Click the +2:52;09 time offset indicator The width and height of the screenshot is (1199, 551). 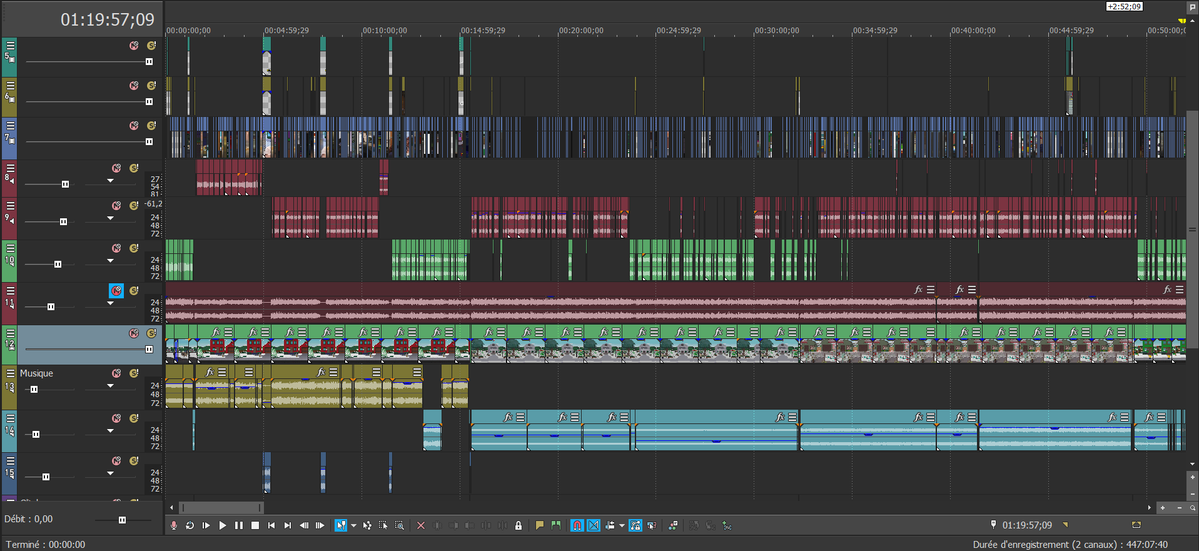coord(1124,6)
